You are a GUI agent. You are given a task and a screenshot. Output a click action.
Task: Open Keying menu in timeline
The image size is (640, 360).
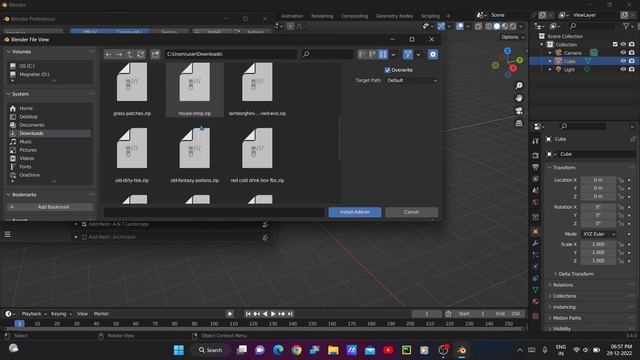coord(61,314)
